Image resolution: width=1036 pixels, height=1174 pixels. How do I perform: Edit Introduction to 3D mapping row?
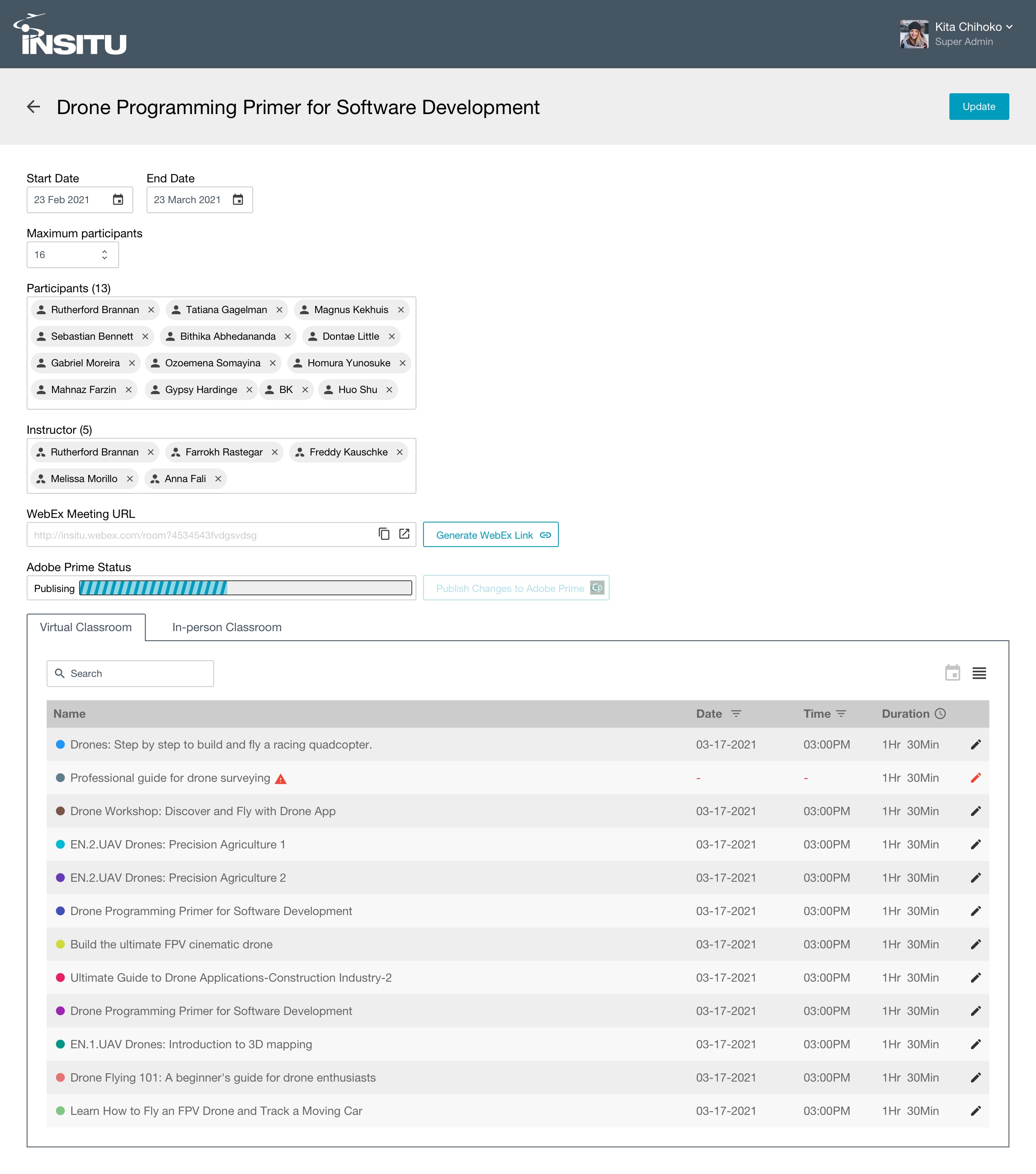coord(976,1044)
